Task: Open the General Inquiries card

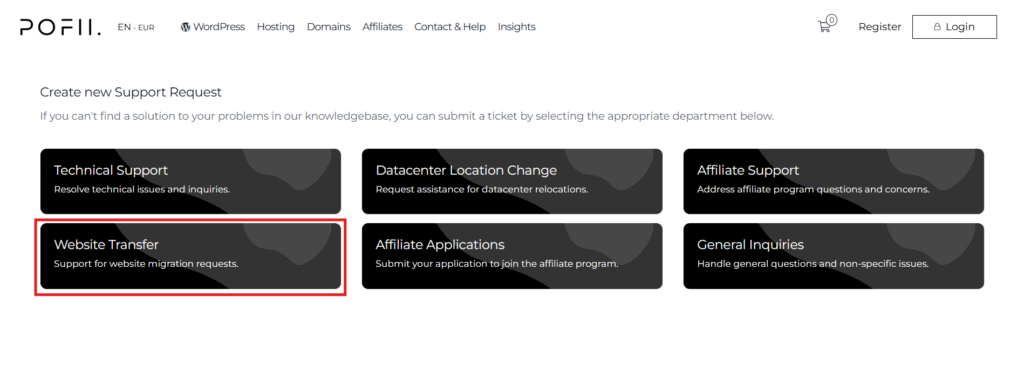Action: coord(833,256)
